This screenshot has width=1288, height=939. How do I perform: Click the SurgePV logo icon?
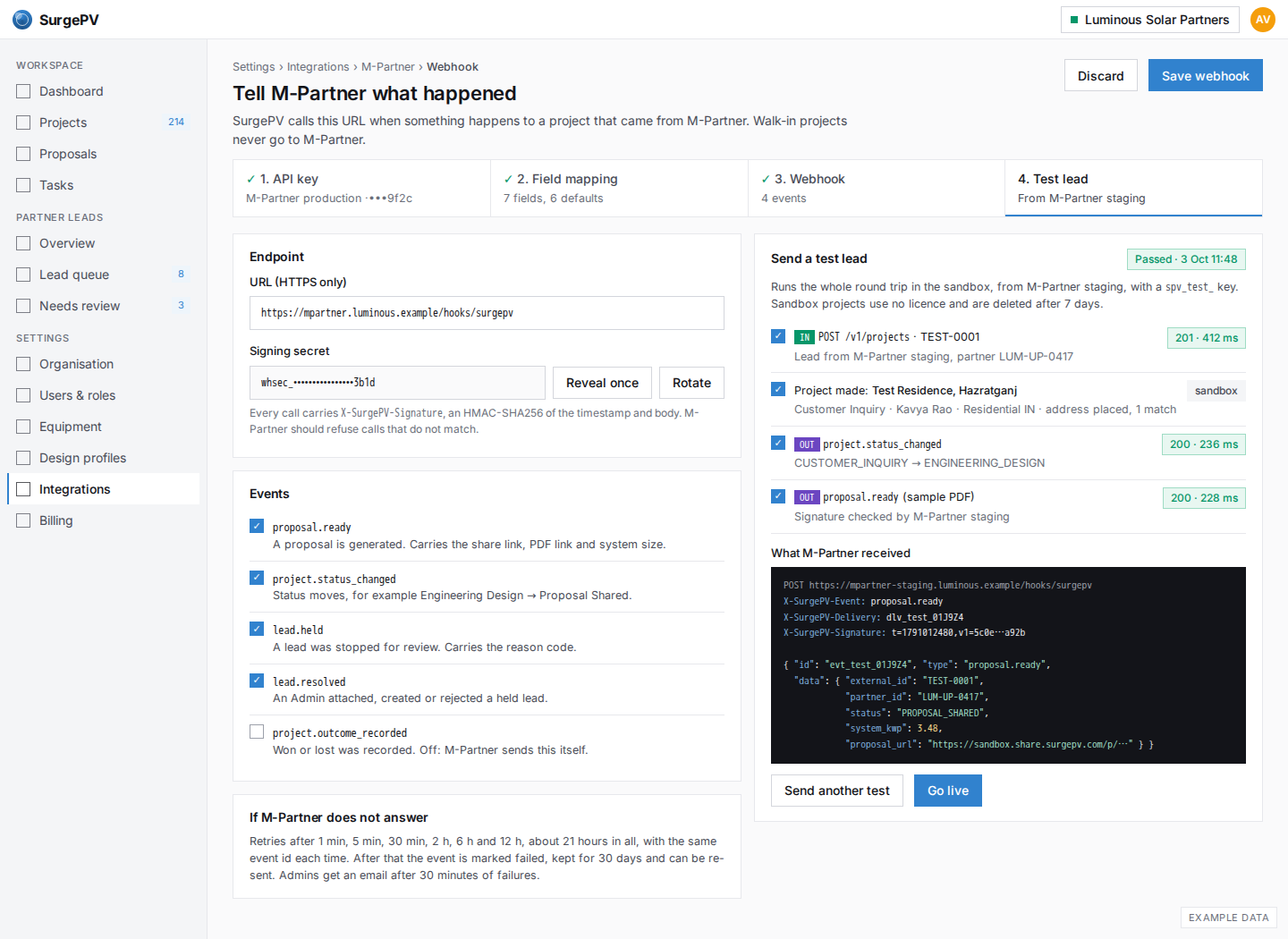(x=22, y=20)
